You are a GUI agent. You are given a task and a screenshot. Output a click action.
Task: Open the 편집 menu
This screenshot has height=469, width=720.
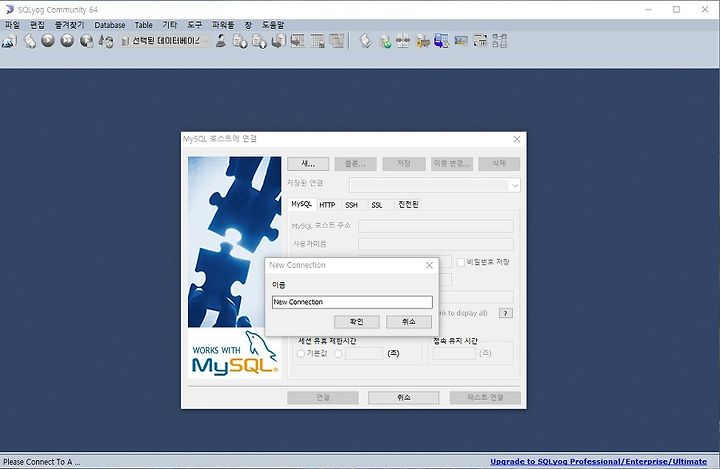click(x=37, y=25)
